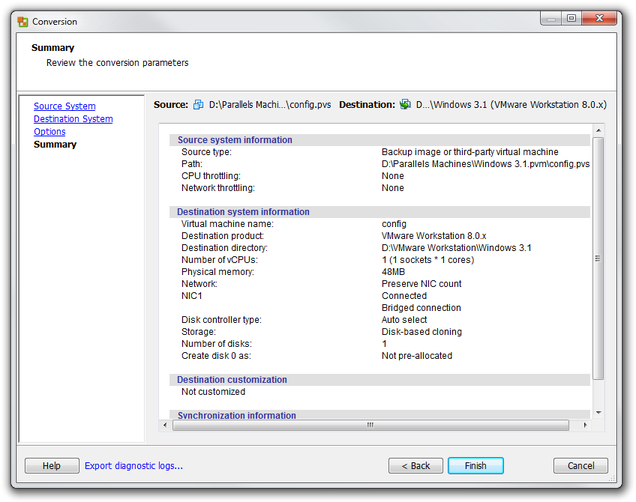636x502 pixels.
Task: Click the VMware Workstation 8.0.x product value
Action: point(434,236)
